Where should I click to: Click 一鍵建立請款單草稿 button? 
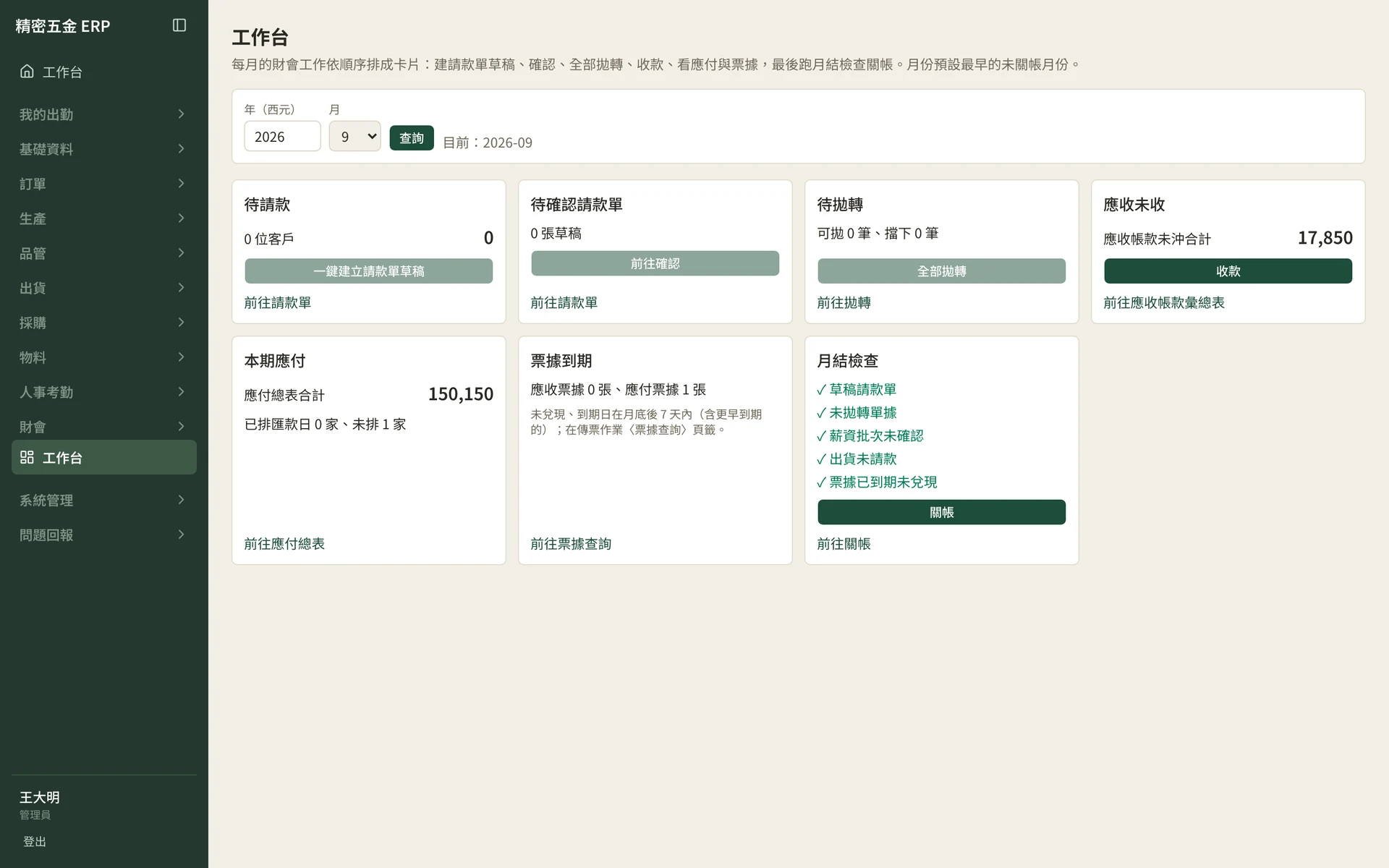(x=369, y=271)
